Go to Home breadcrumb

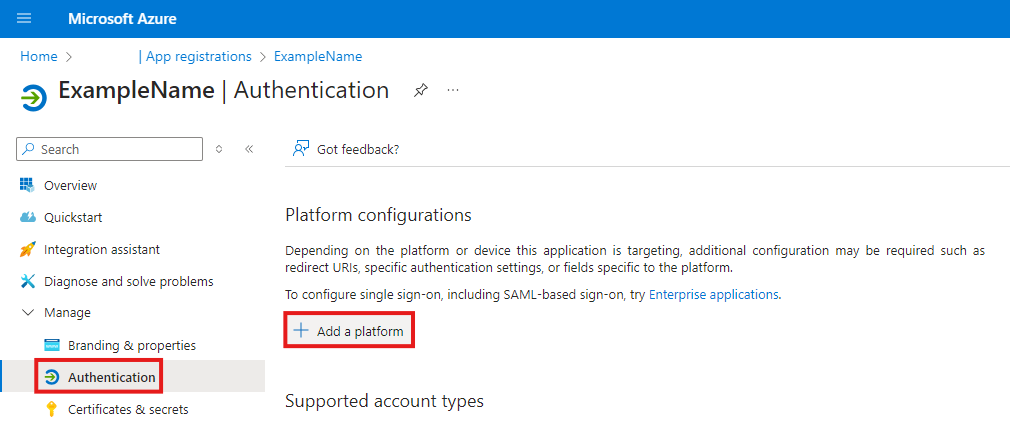point(39,57)
